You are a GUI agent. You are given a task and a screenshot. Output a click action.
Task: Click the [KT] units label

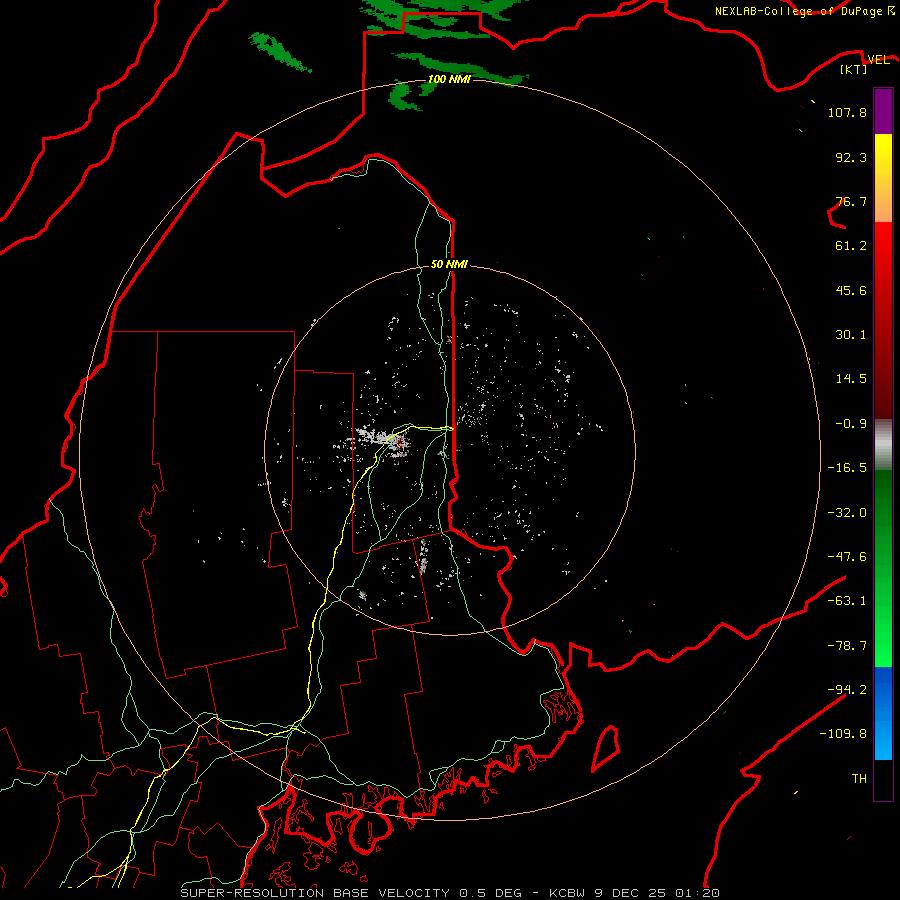pos(854,69)
